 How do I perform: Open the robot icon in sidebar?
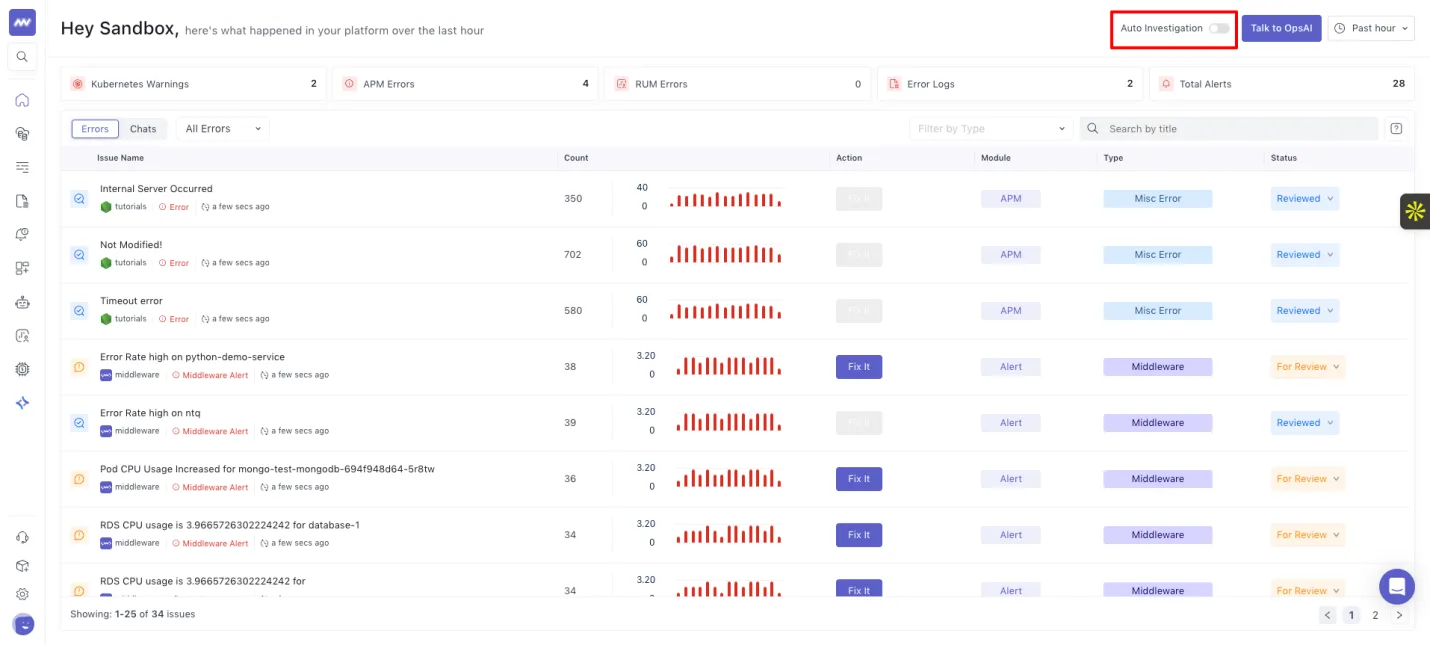22,302
